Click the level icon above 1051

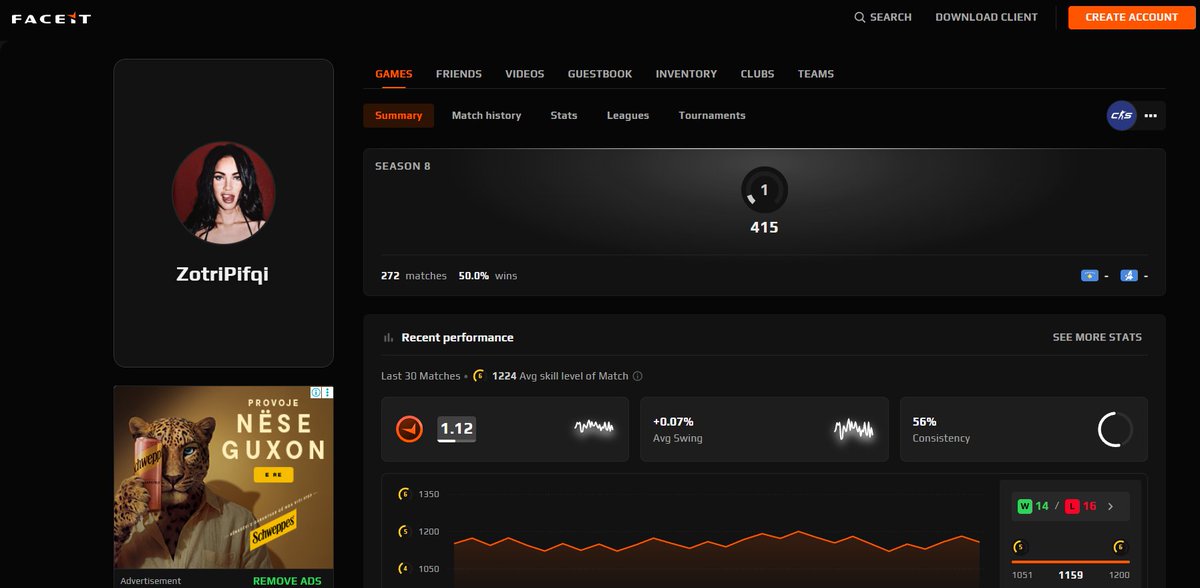[1019, 546]
